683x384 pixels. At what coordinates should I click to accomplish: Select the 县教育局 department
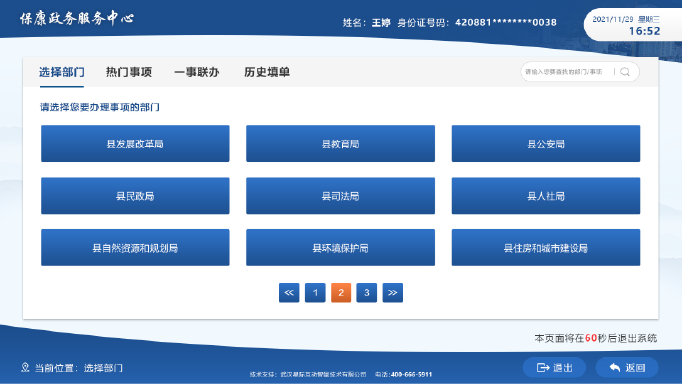click(x=340, y=144)
